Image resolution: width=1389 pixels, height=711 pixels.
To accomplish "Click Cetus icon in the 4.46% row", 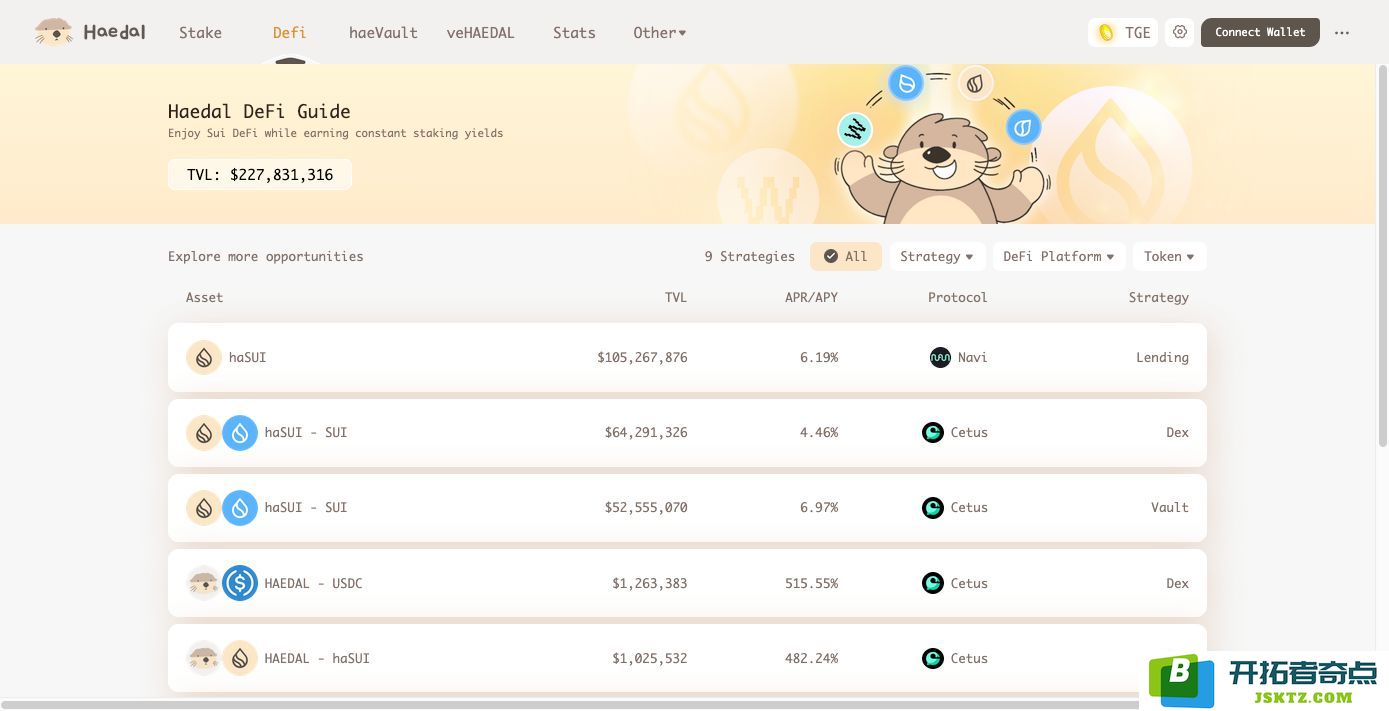I will pyautogui.click(x=933, y=432).
